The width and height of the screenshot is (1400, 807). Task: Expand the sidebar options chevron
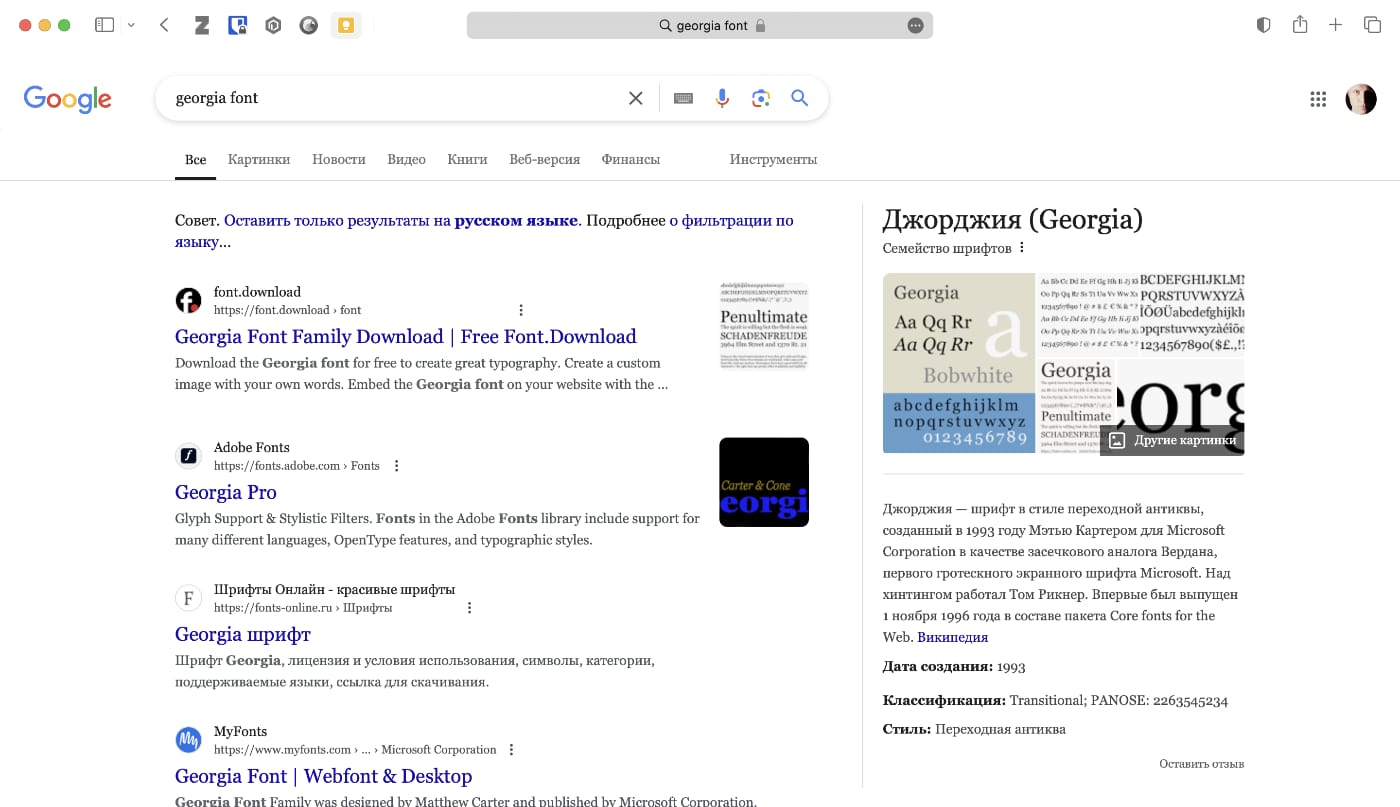pyautogui.click(x=131, y=25)
